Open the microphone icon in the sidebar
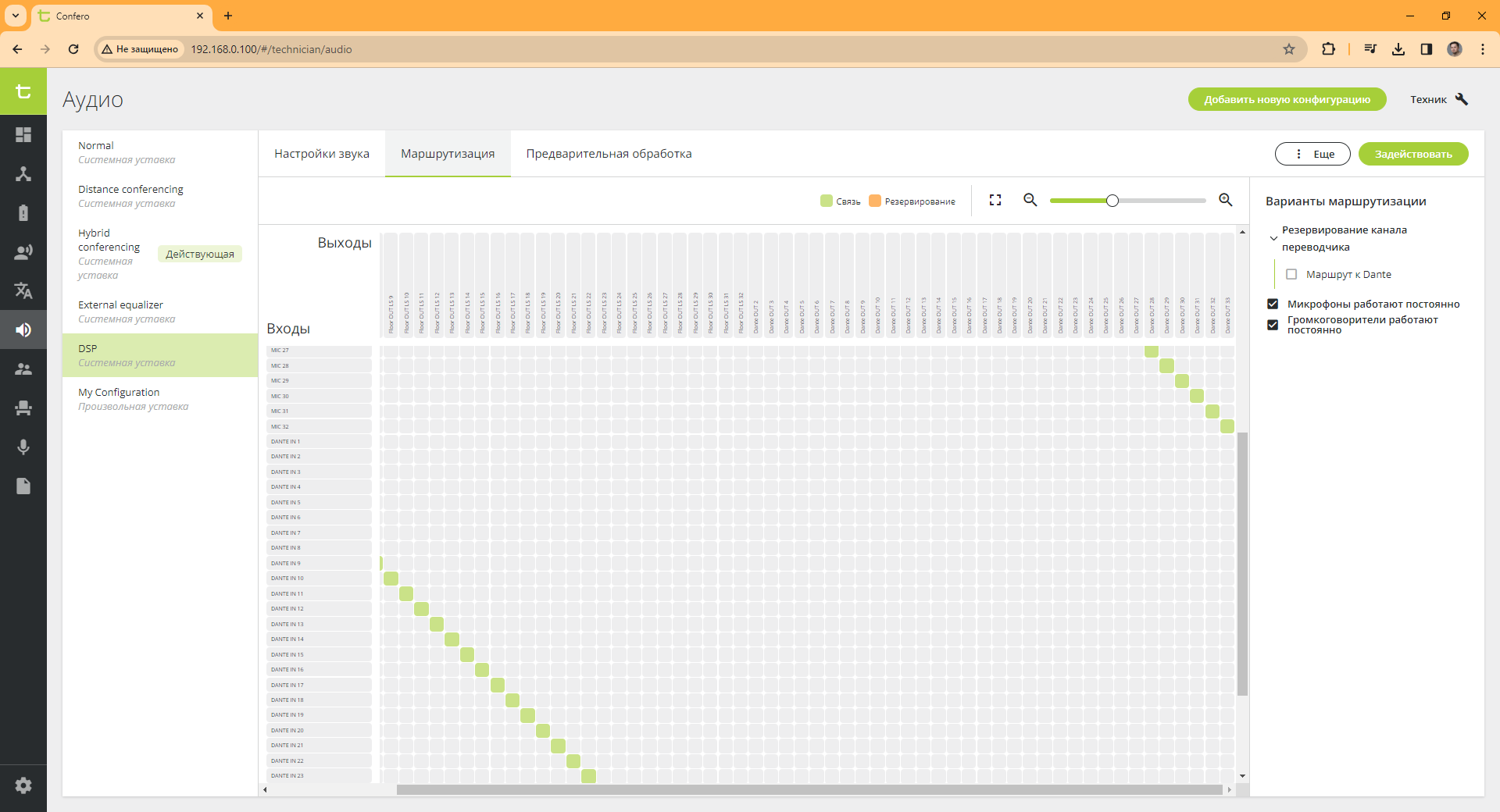Viewport: 1500px width, 812px height. coord(23,447)
